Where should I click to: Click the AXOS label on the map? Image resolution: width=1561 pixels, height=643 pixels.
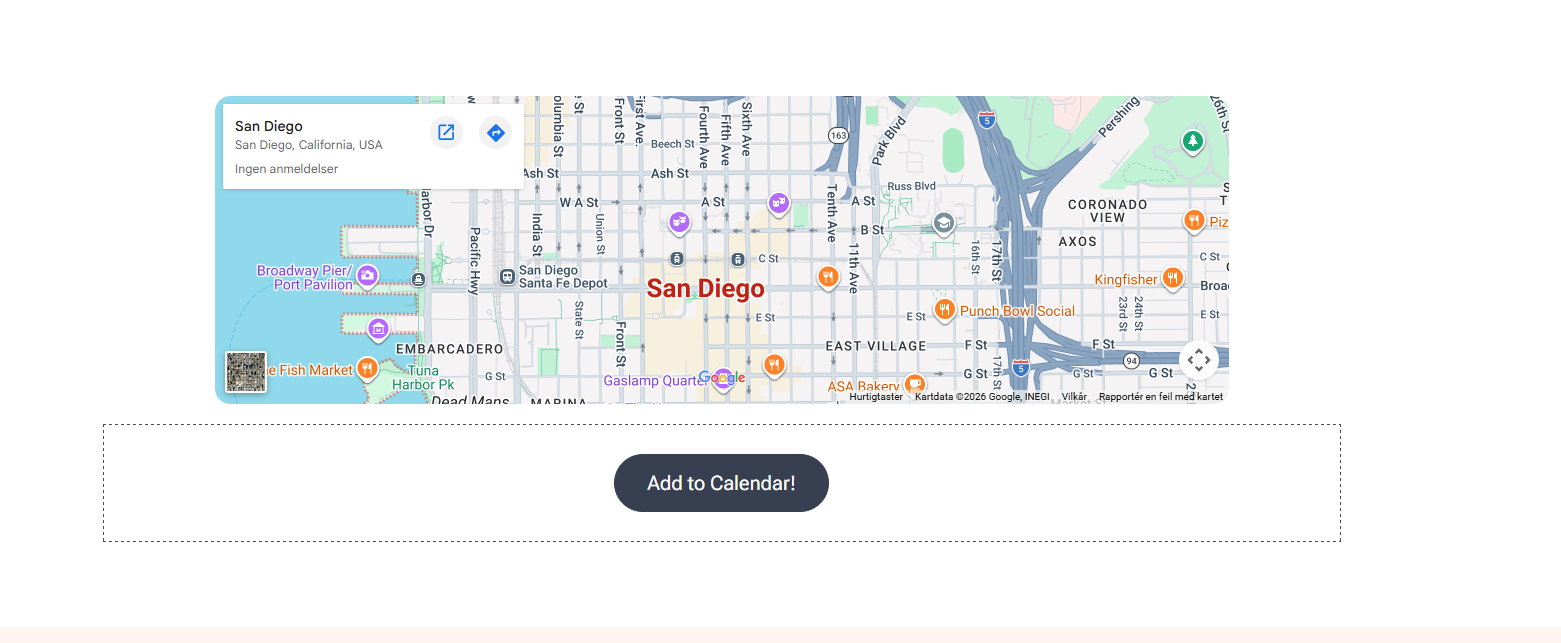[1078, 241]
